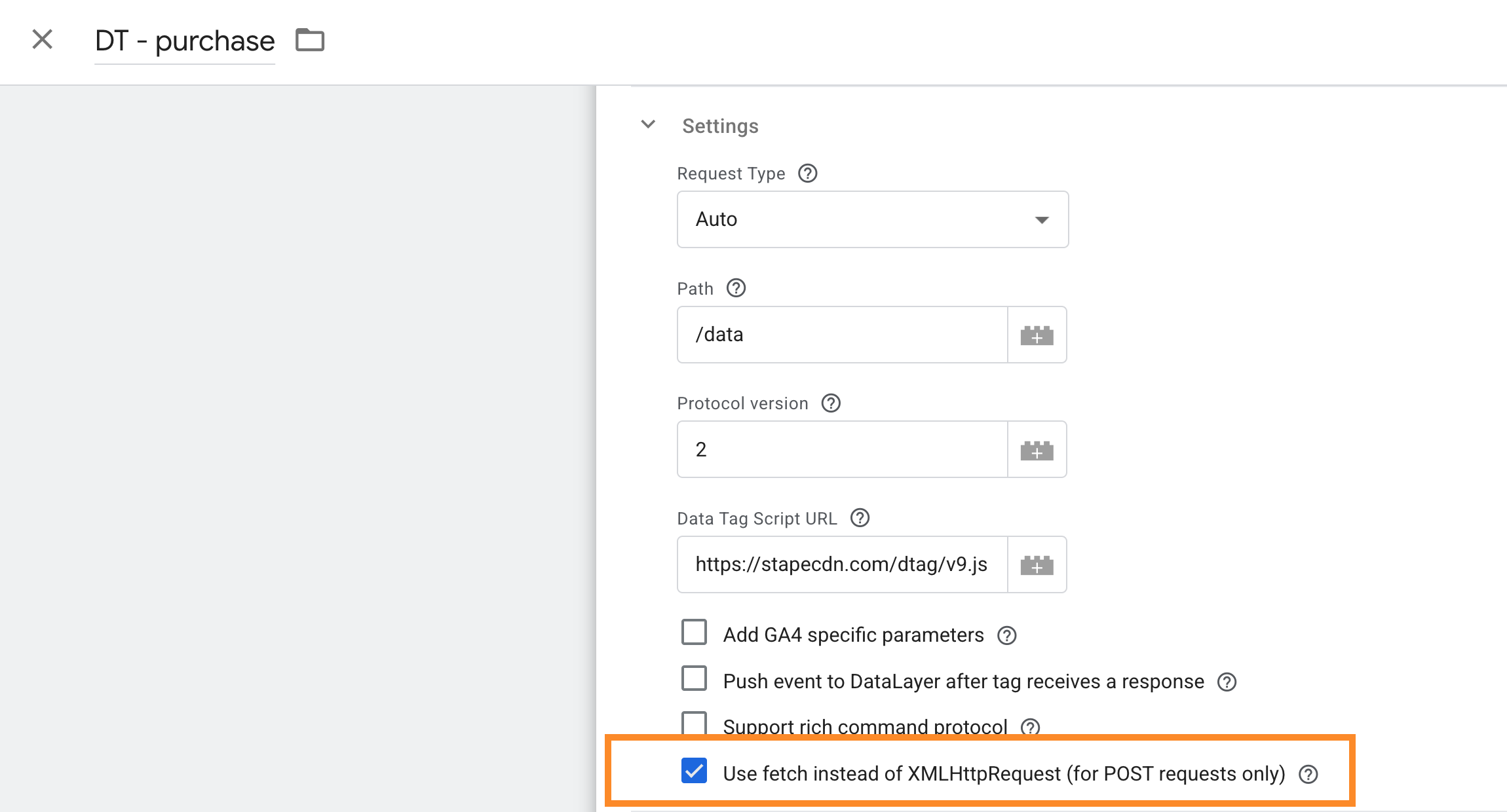Open variable picker for Protocol version field
Viewport: 1507px width, 812px height.
[x=1037, y=451]
